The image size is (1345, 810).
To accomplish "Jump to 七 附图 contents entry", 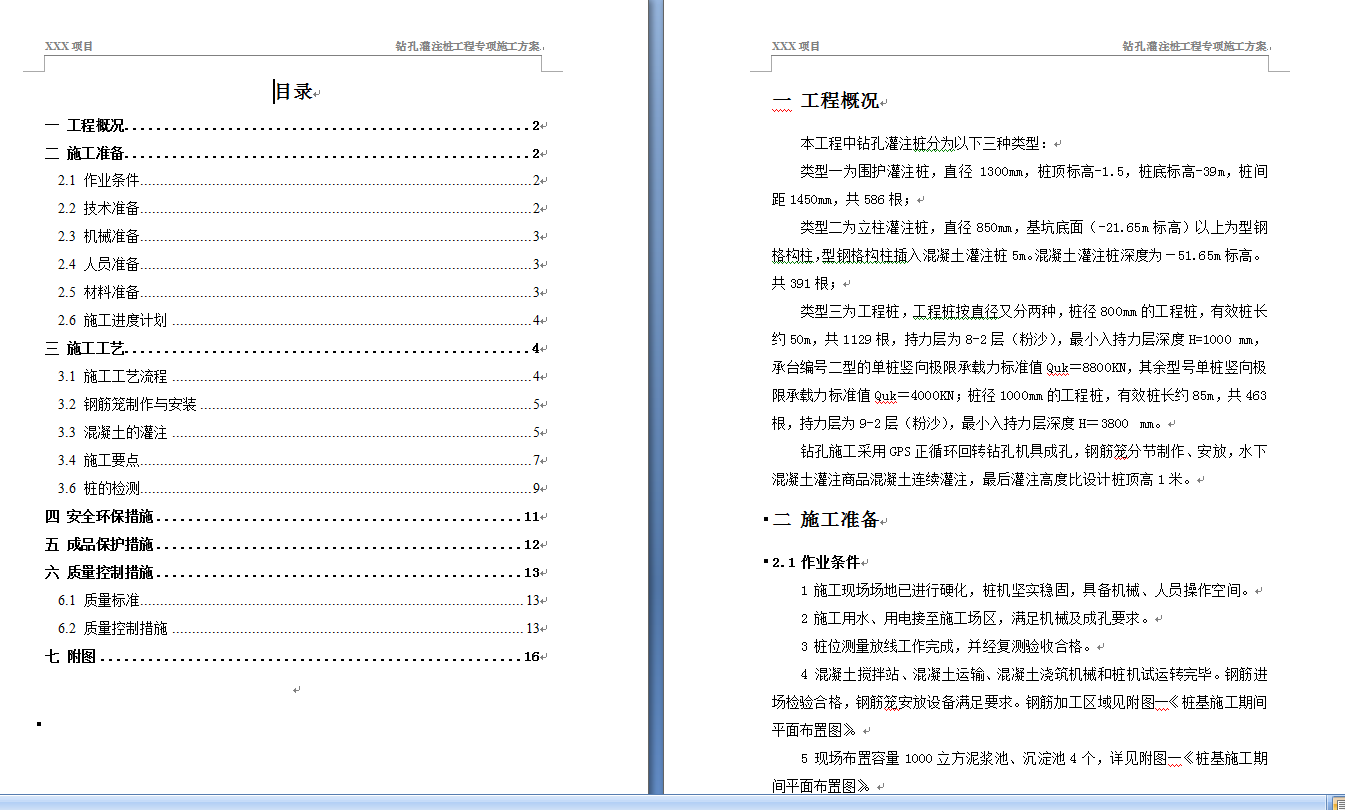I will (x=82, y=657).
